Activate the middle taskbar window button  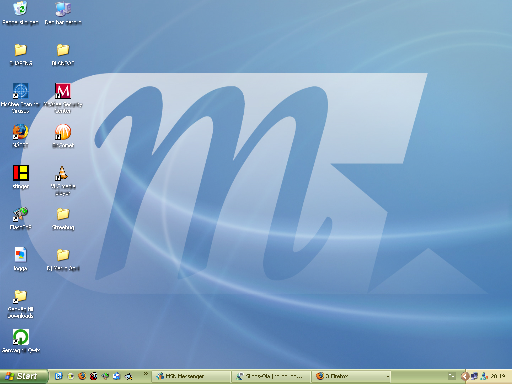[x=271, y=376]
